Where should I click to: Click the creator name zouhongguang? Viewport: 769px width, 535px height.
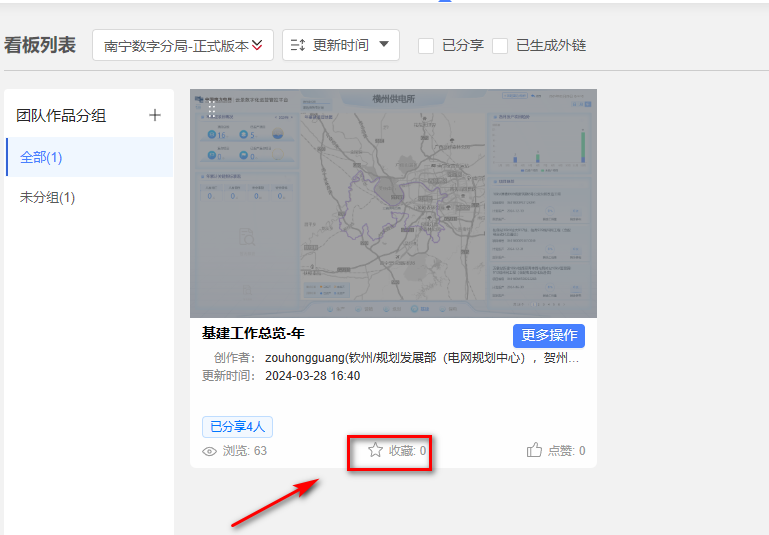pos(304,357)
